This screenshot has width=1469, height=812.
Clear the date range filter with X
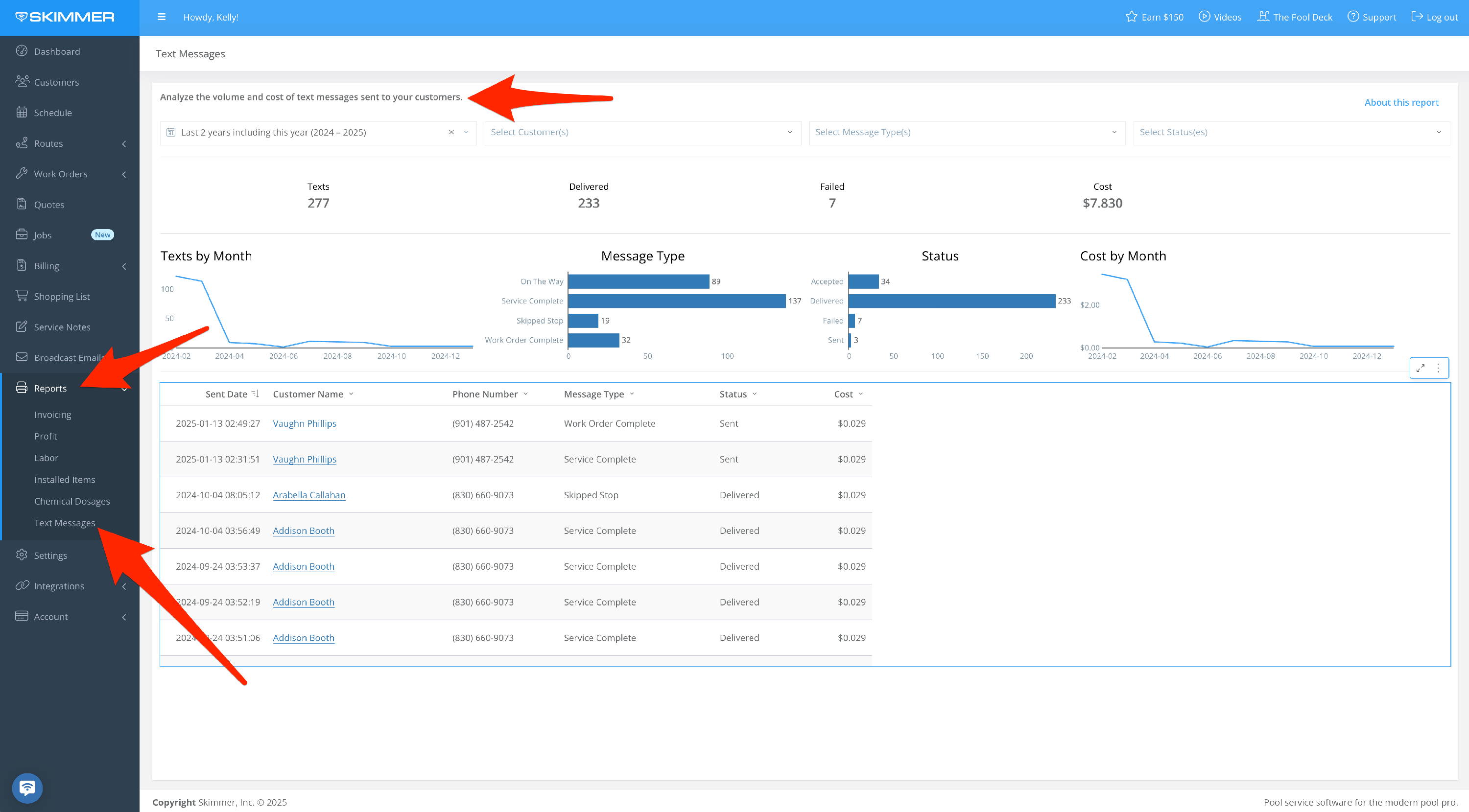451,132
